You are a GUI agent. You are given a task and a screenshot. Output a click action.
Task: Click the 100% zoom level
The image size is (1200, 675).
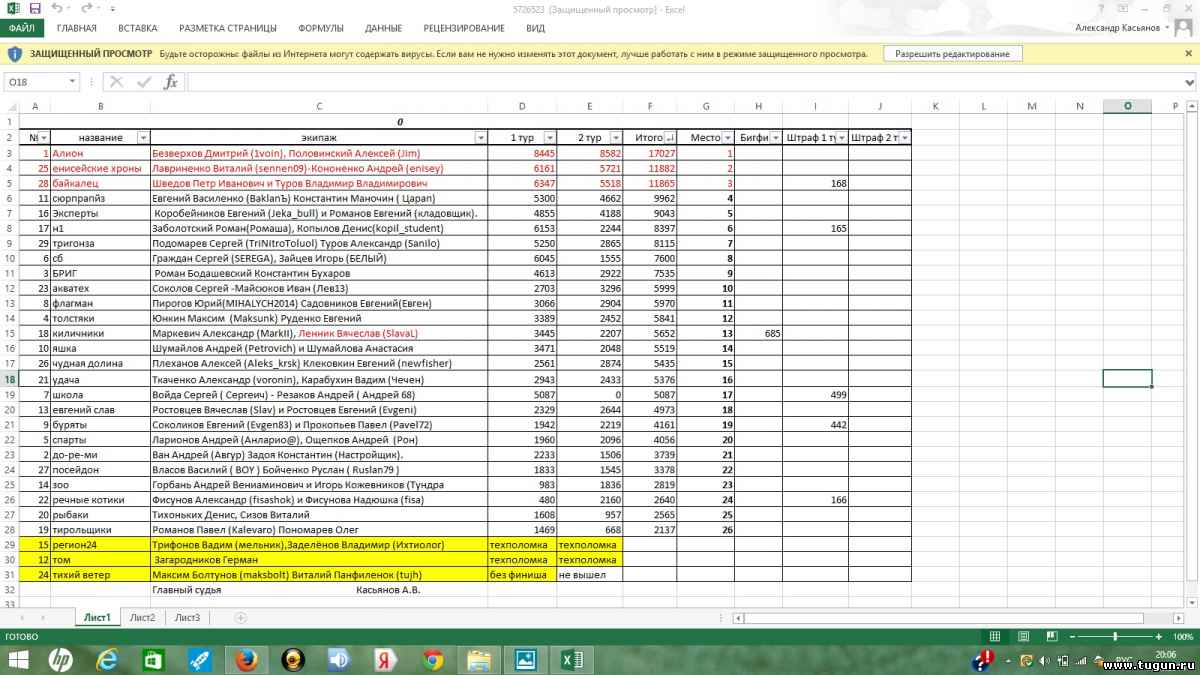[1183, 636]
